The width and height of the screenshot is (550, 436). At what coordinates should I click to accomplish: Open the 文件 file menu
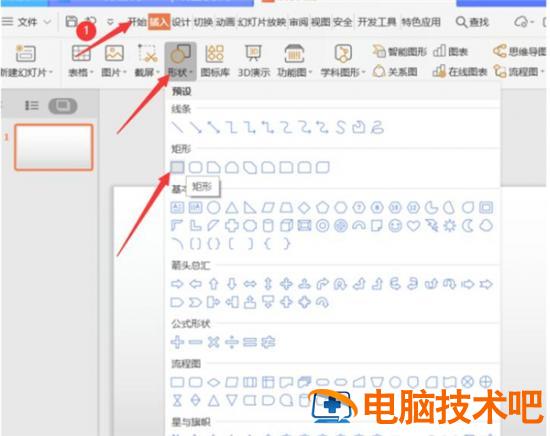pyautogui.click(x=27, y=22)
